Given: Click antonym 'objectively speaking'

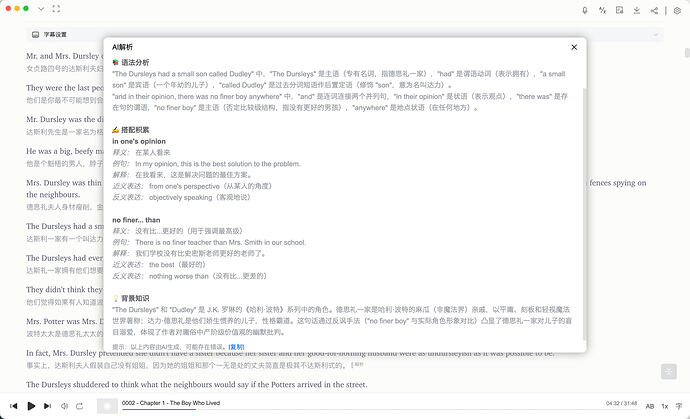Looking at the screenshot, I should tap(180, 198).
